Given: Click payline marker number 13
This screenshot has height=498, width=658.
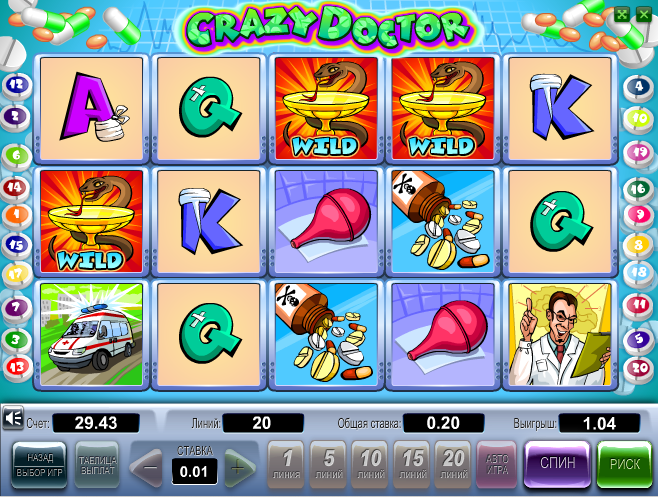Looking at the screenshot, I should tap(17, 367).
